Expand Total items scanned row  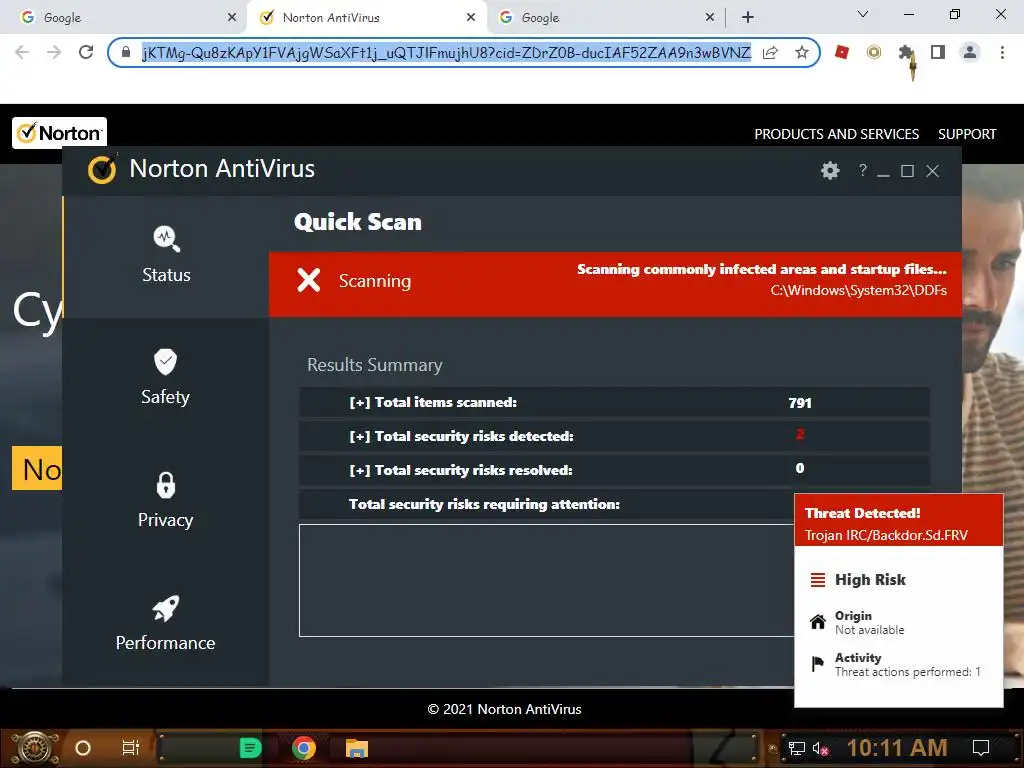(614, 402)
